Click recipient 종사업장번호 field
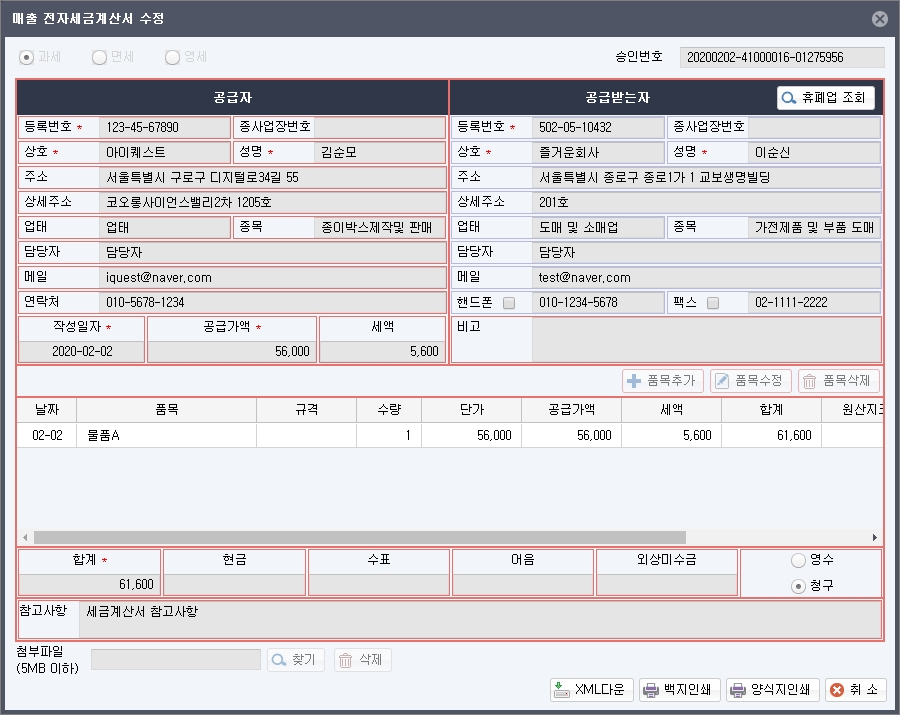Viewport: 900px width, 715px height. [x=814, y=127]
